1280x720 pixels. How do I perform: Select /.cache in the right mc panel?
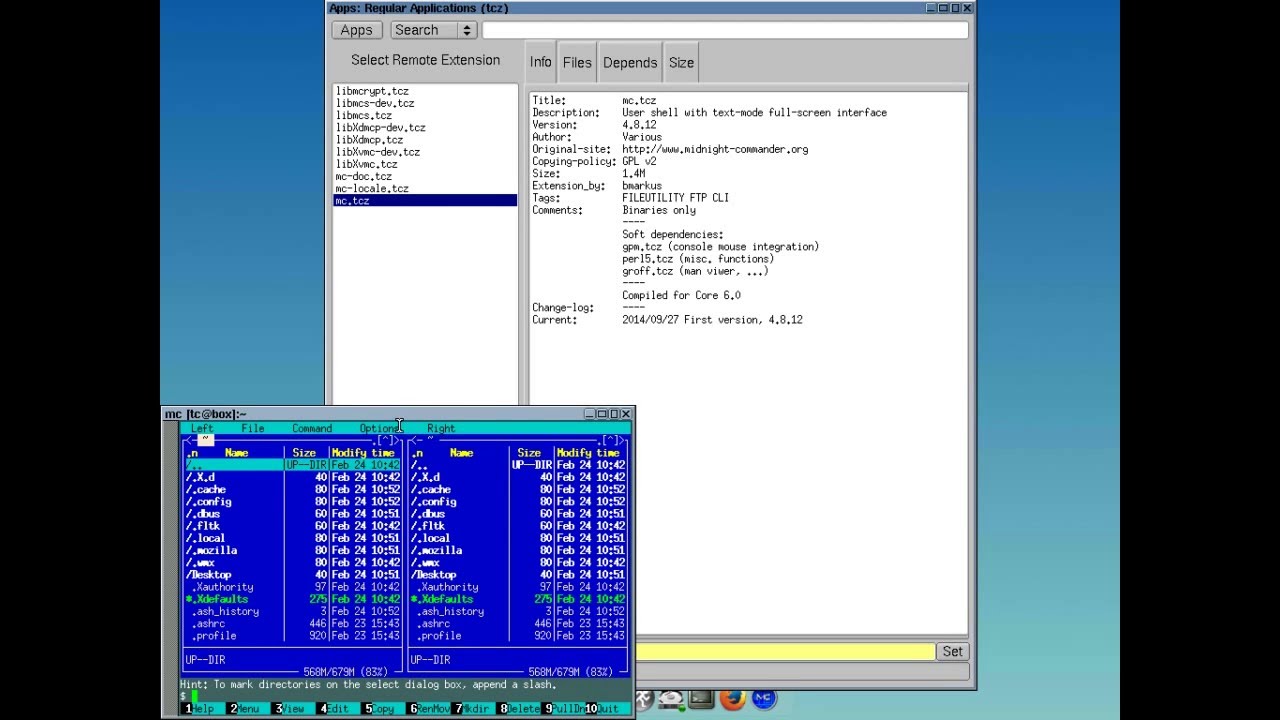(x=517, y=490)
